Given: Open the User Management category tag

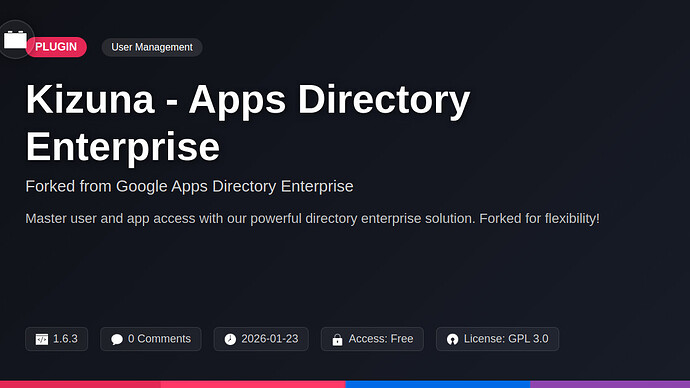Looking at the screenshot, I should [x=152, y=47].
